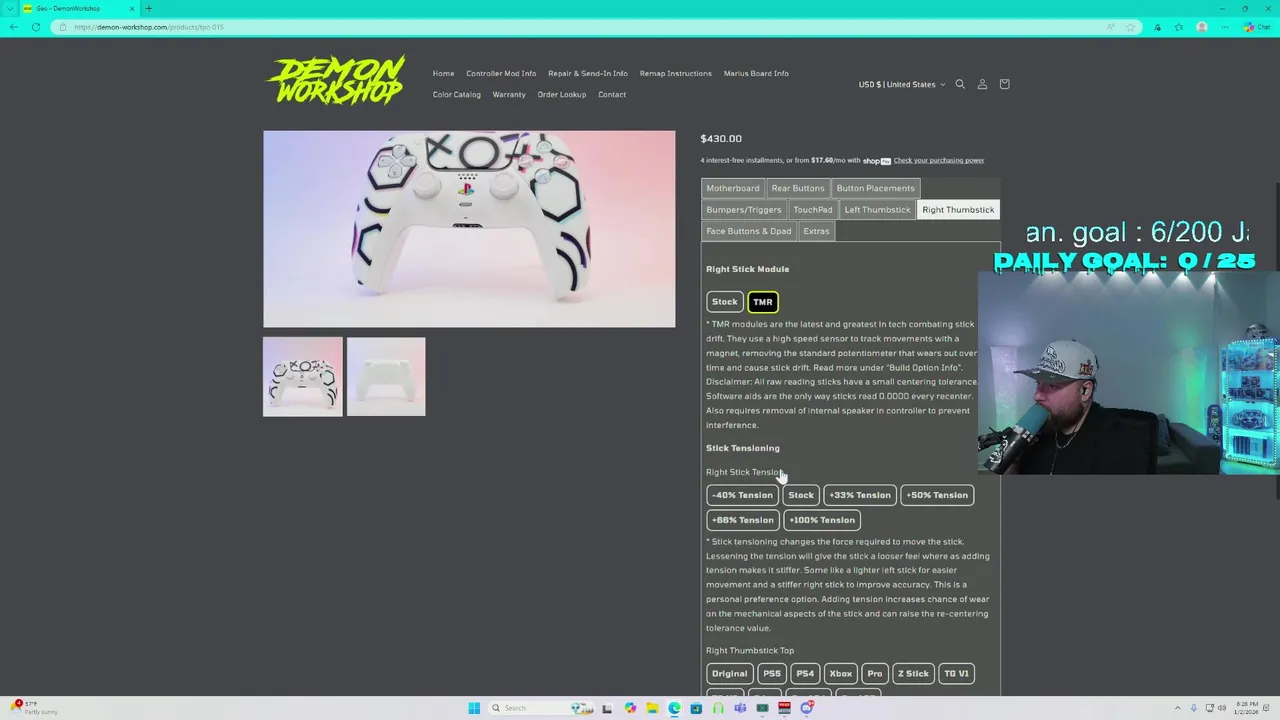Select the Stock right stick module

(x=724, y=302)
